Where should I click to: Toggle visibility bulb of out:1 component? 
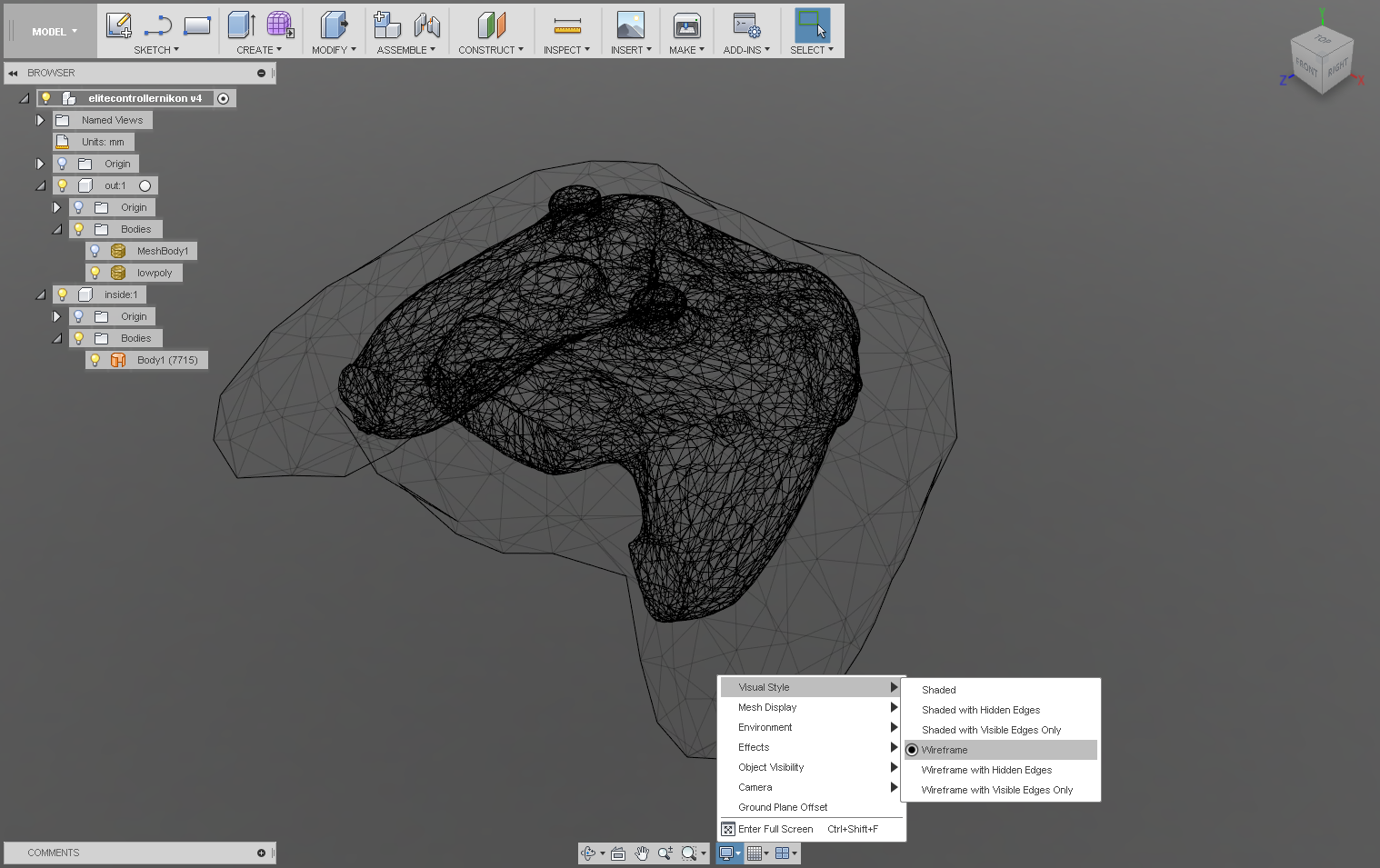click(63, 185)
